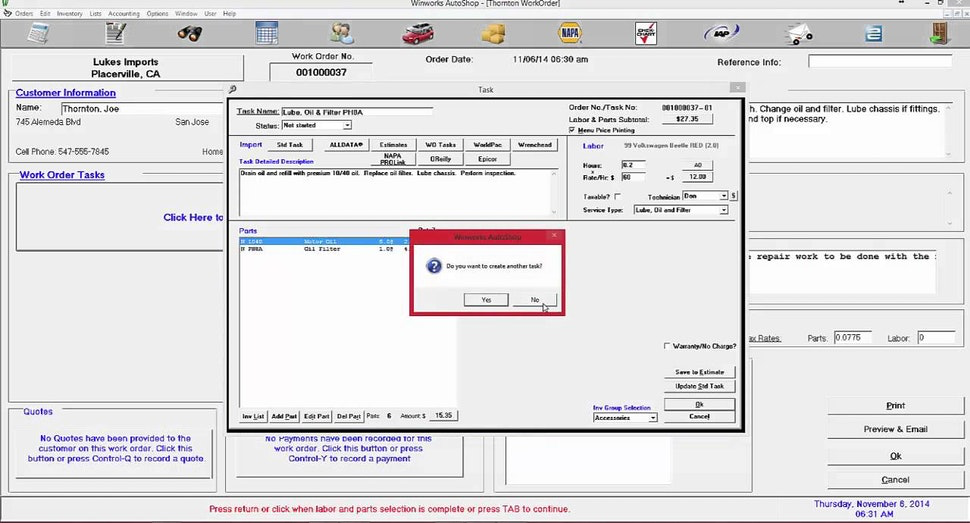Expand the Status dropdown

[x=348, y=126]
